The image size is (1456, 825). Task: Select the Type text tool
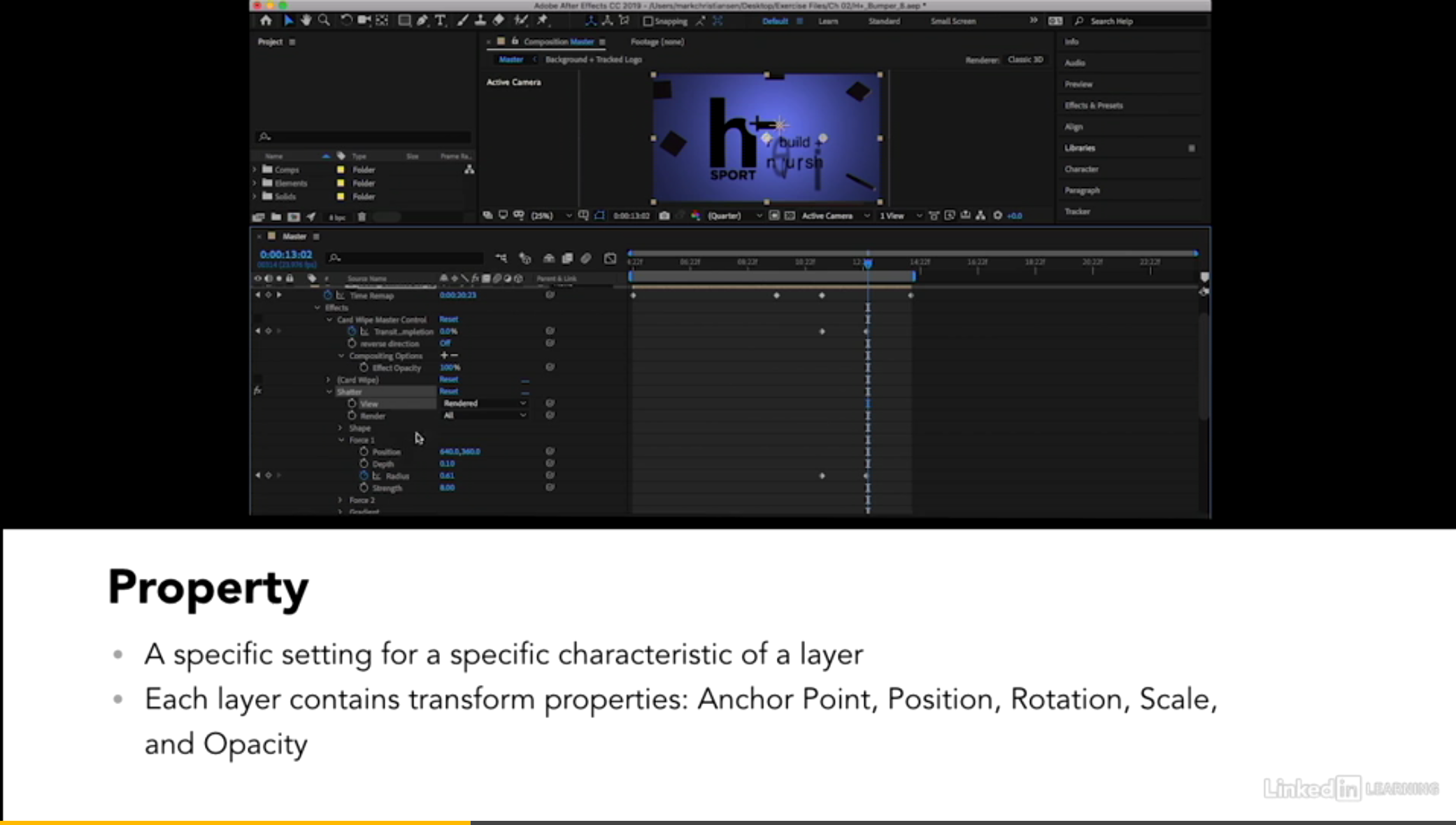pyautogui.click(x=440, y=21)
